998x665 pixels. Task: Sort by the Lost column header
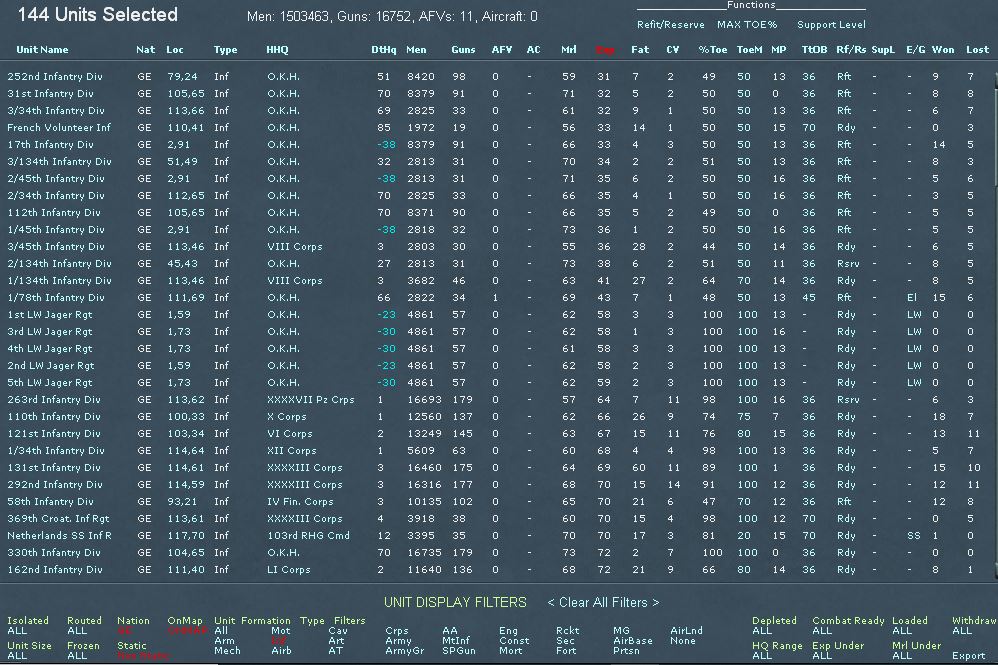point(978,50)
